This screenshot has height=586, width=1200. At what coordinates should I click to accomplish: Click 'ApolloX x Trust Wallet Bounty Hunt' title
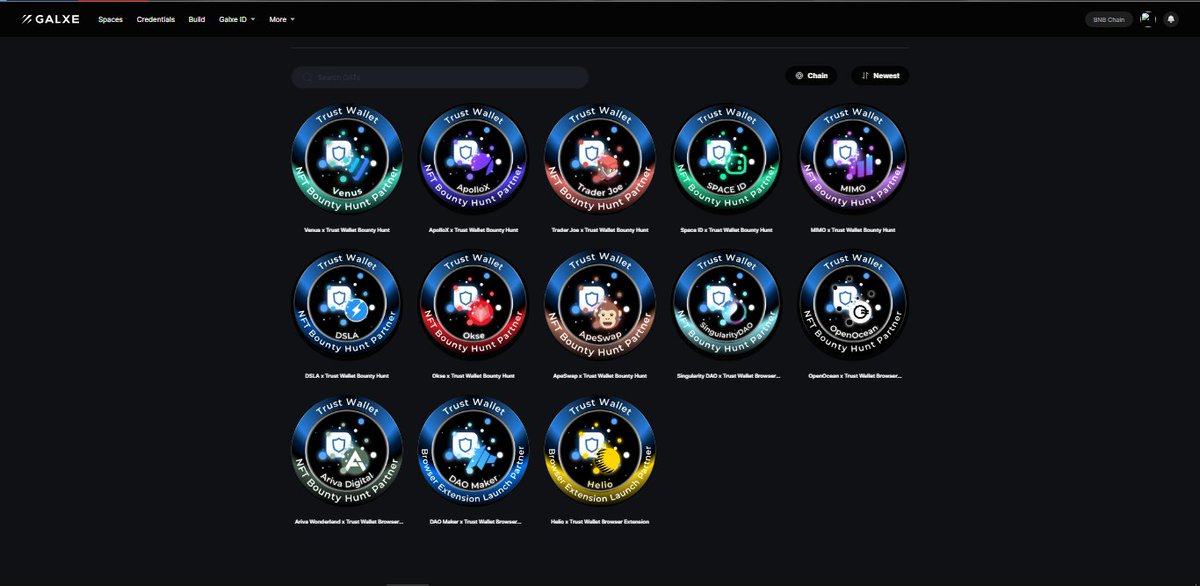pos(474,230)
